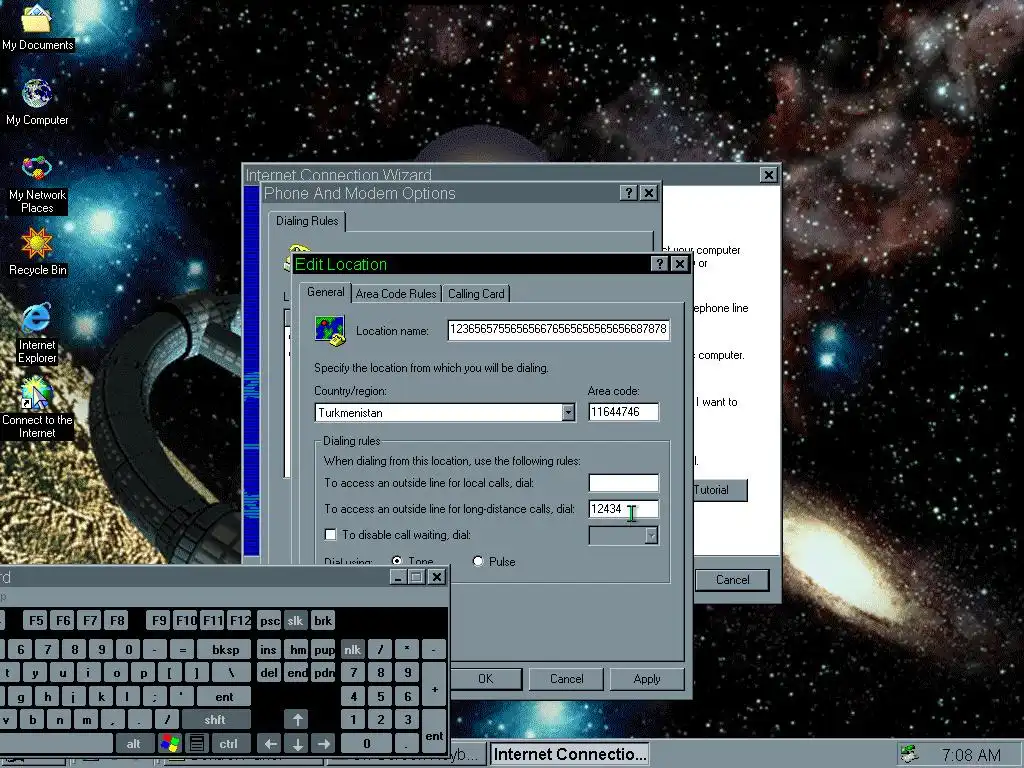Maximize the on-screen keyboard window
This screenshot has height=768, width=1024.
(x=417, y=577)
